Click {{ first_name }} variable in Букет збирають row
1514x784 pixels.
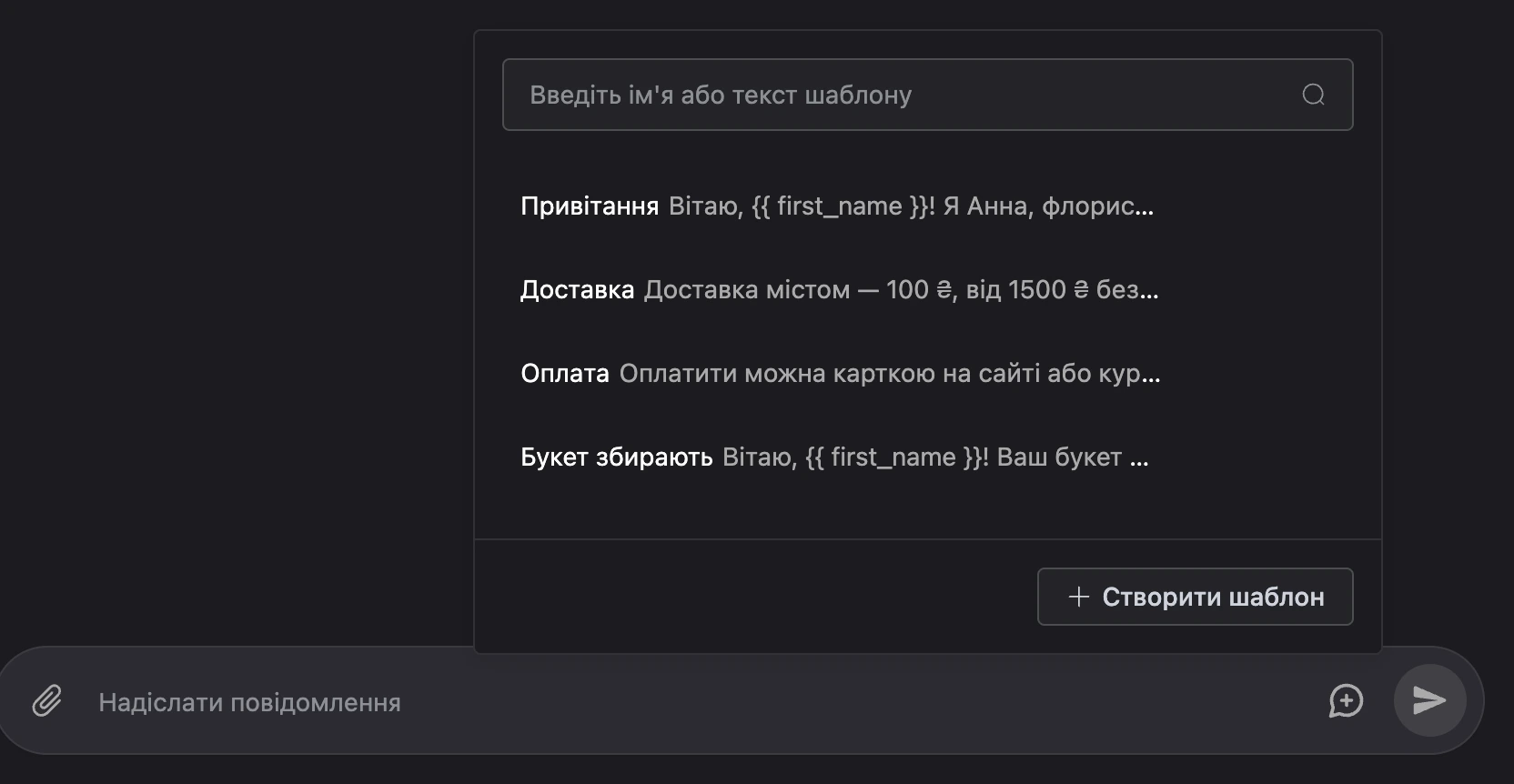tap(893, 457)
